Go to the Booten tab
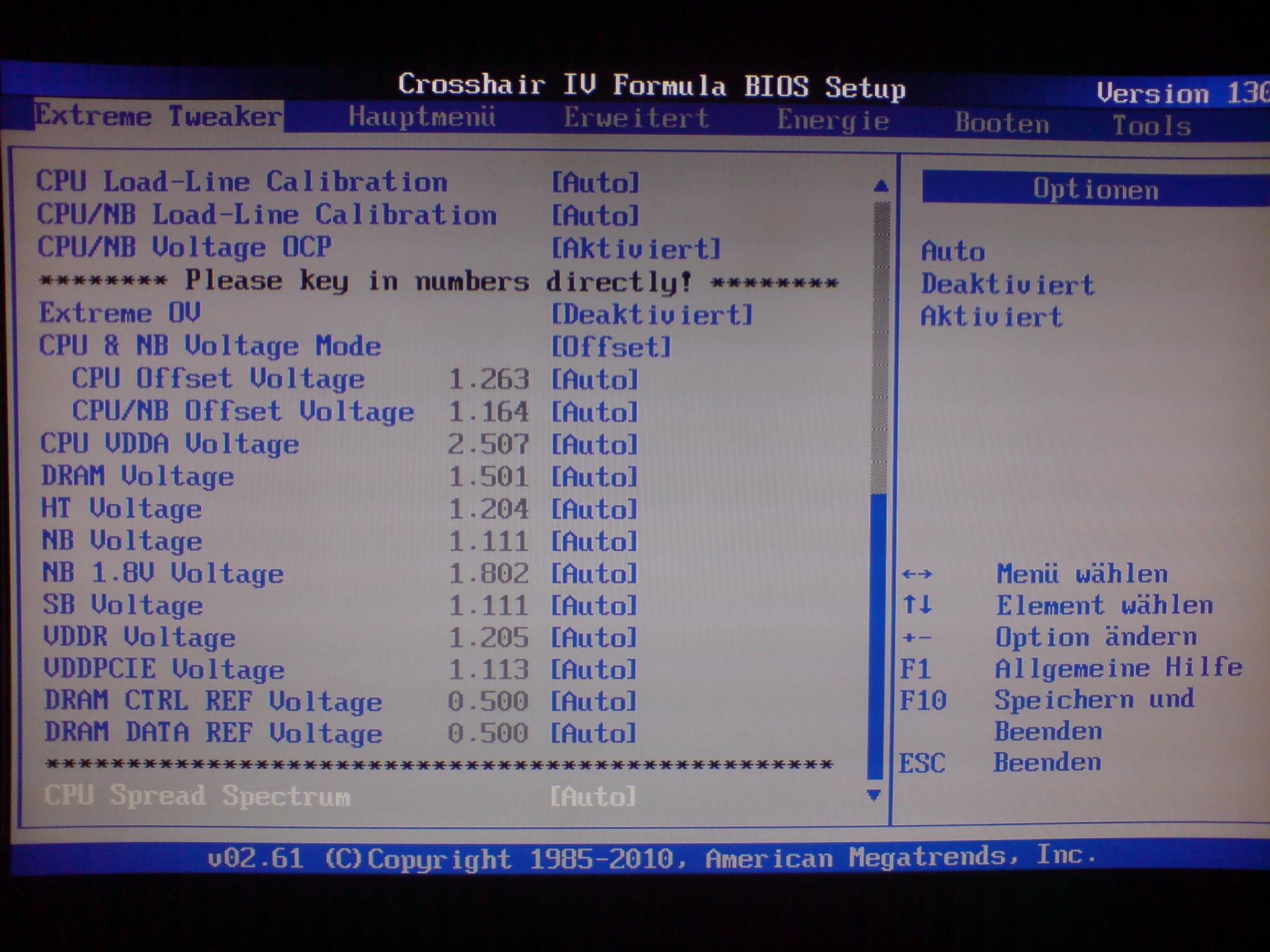Viewport: 1270px width, 952px height. [x=1001, y=123]
